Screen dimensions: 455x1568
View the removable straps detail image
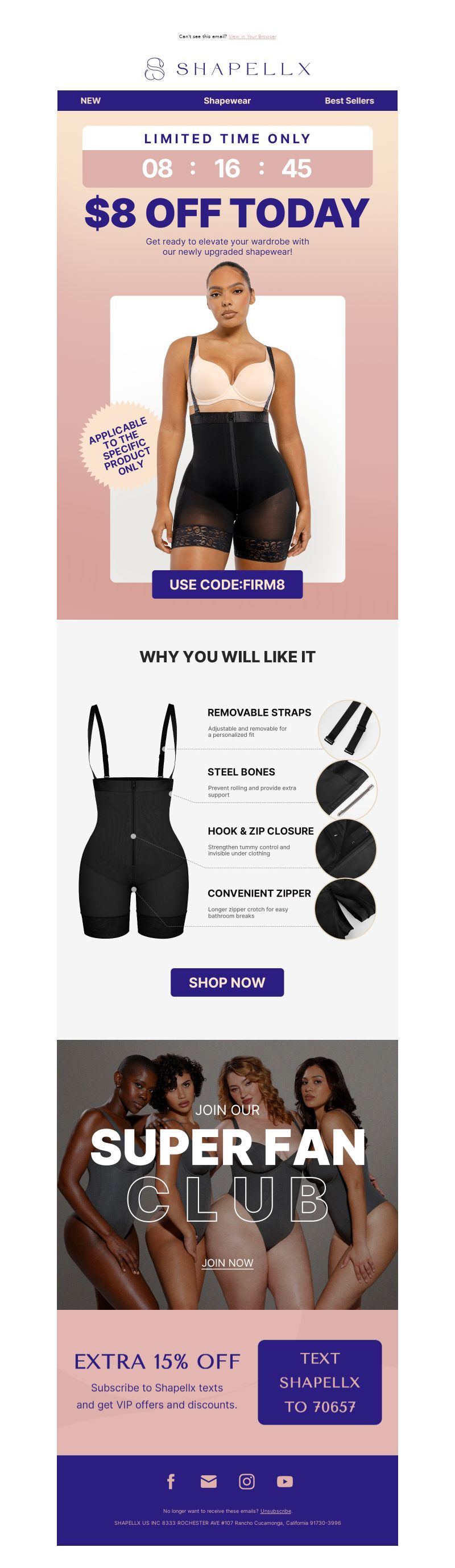click(x=349, y=730)
